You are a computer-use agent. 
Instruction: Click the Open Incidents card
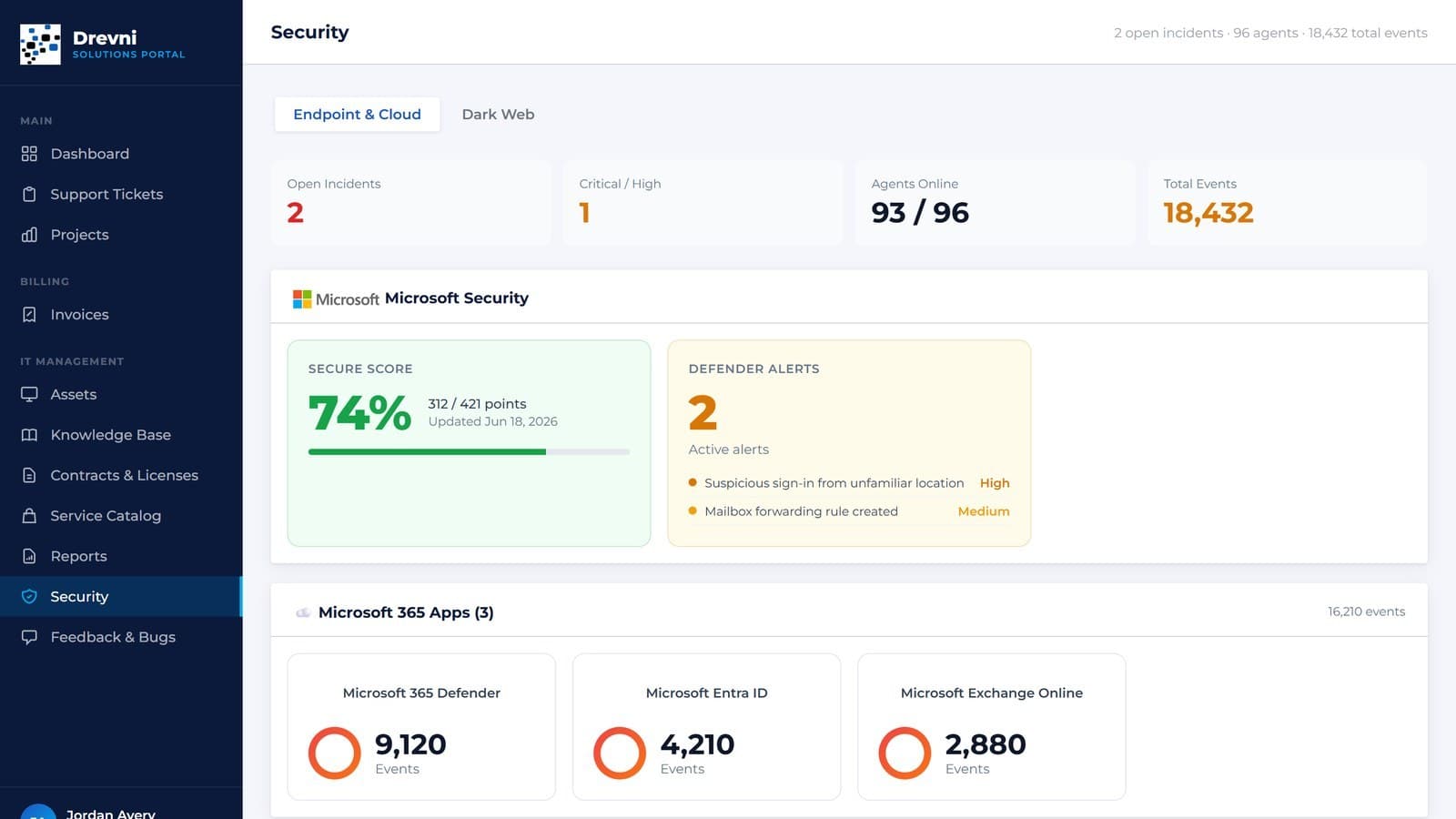[x=410, y=203]
